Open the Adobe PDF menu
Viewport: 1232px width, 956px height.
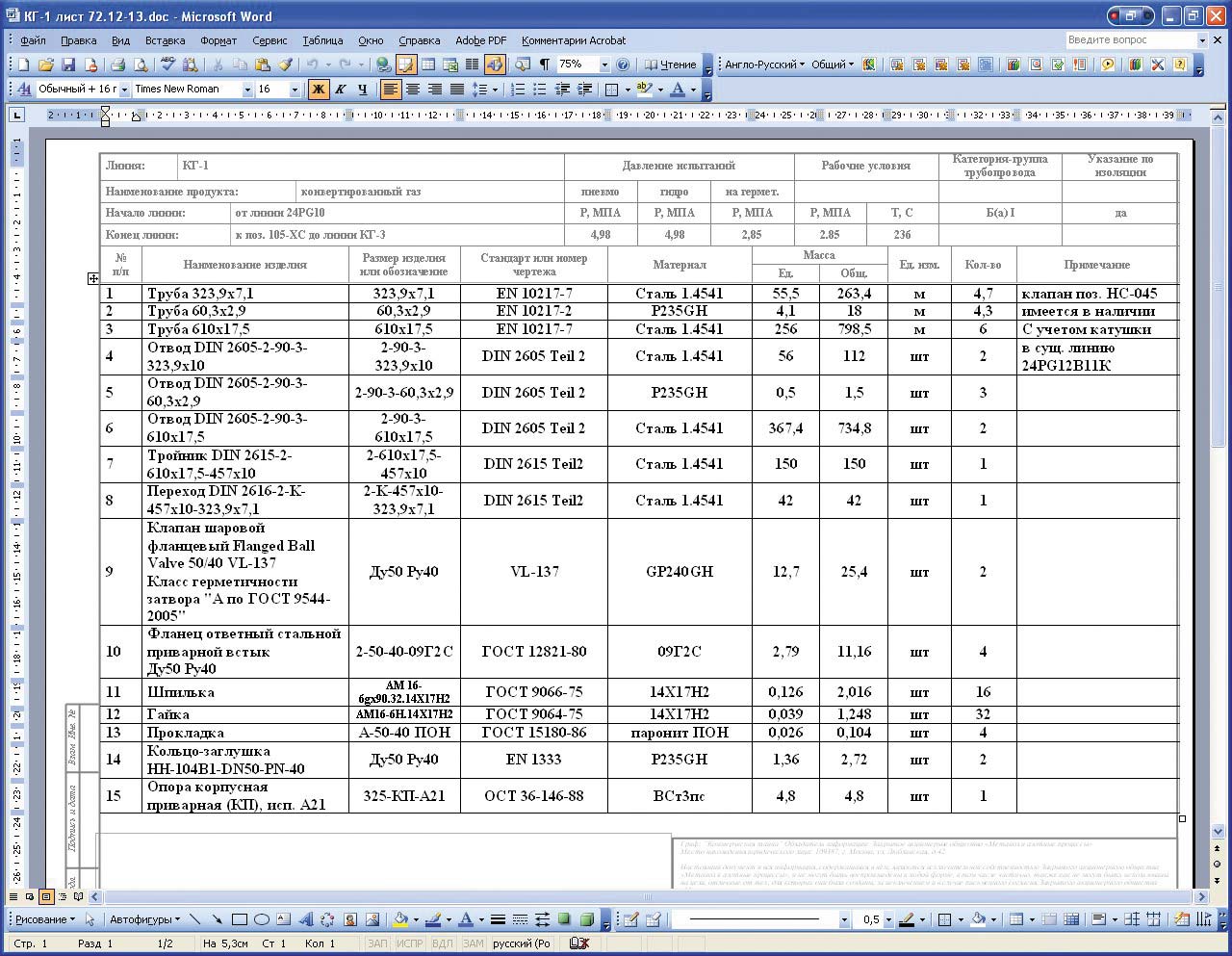(480, 40)
